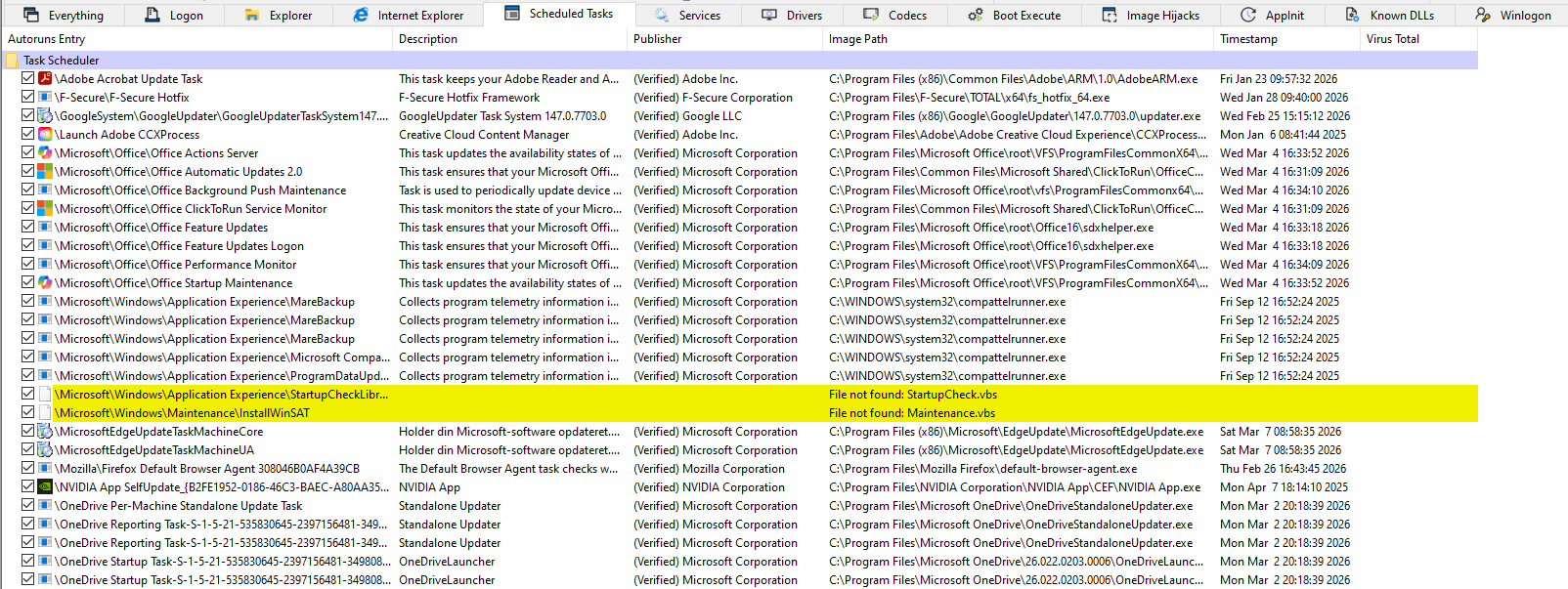Screen dimensions: 1568x589
Task: Disable Launch Adobe CCXProcess checkbox
Action: (27, 134)
